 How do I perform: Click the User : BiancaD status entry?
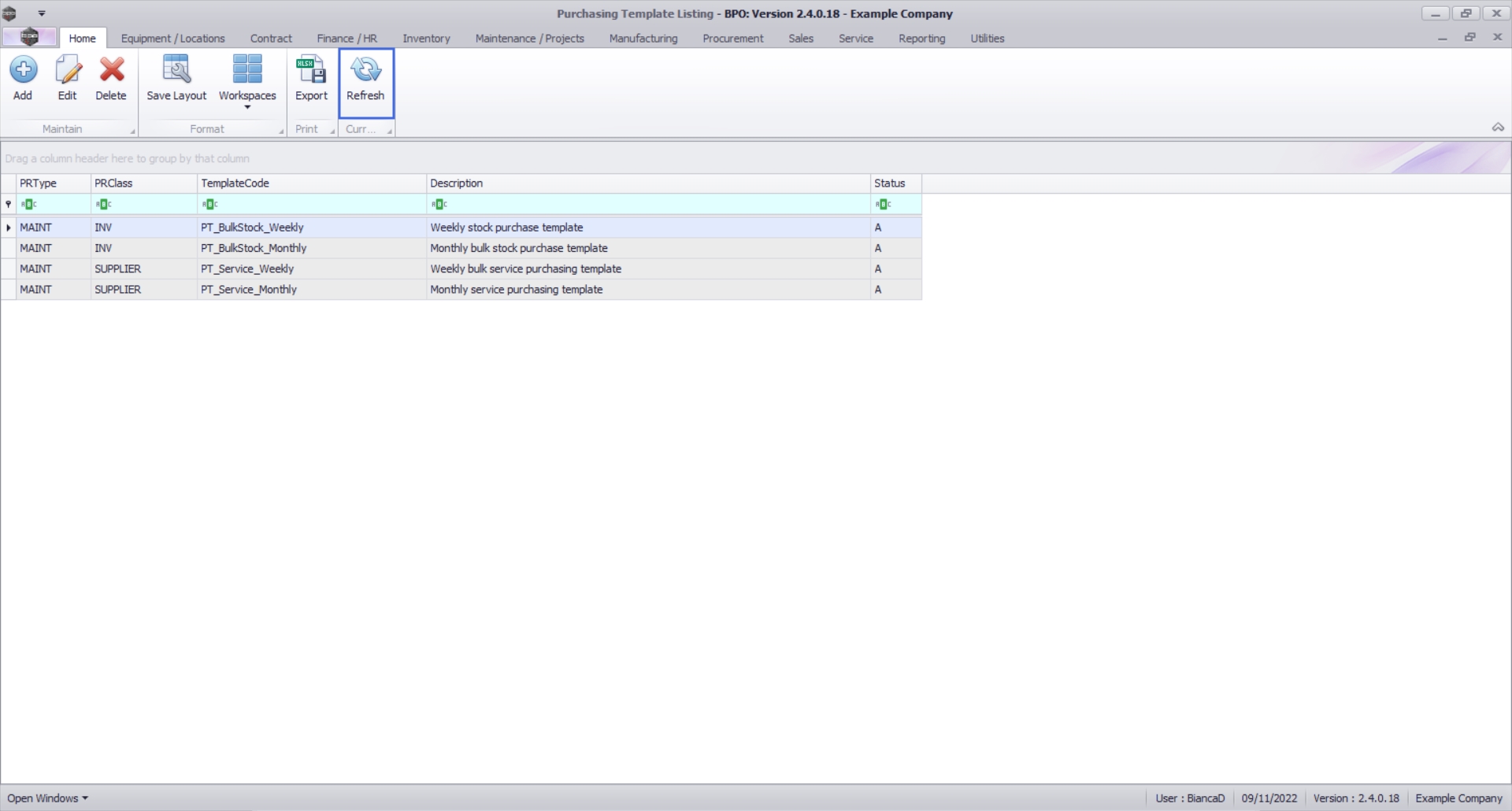[x=1190, y=798]
